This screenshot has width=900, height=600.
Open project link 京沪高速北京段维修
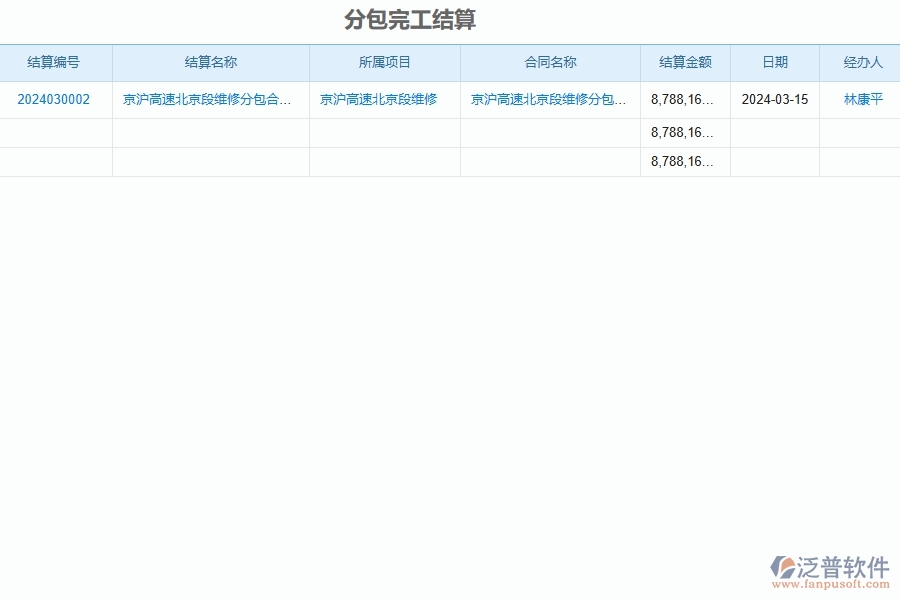pyautogui.click(x=386, y=99)
